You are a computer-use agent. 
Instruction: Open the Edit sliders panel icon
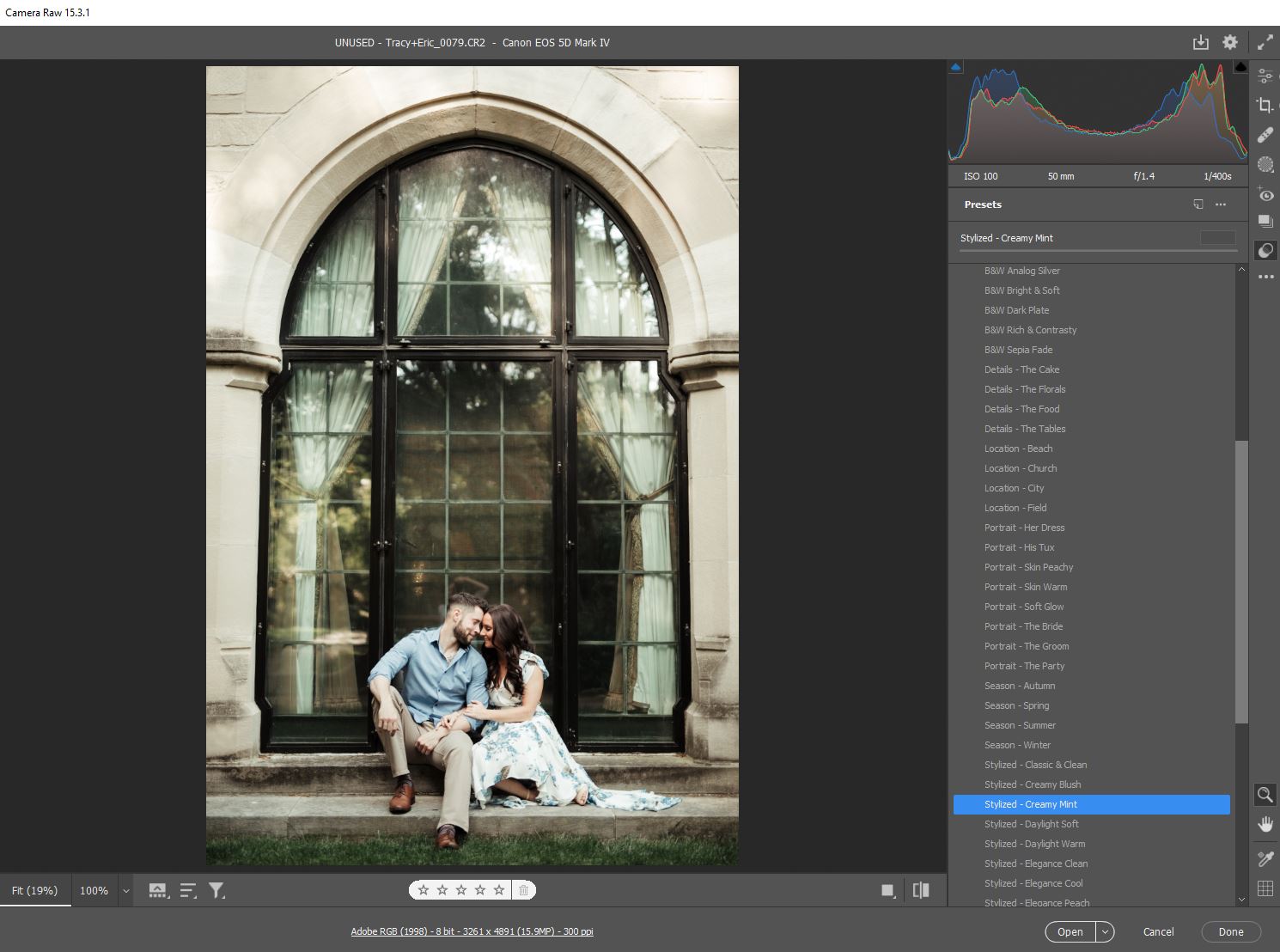coord(1265,76)
